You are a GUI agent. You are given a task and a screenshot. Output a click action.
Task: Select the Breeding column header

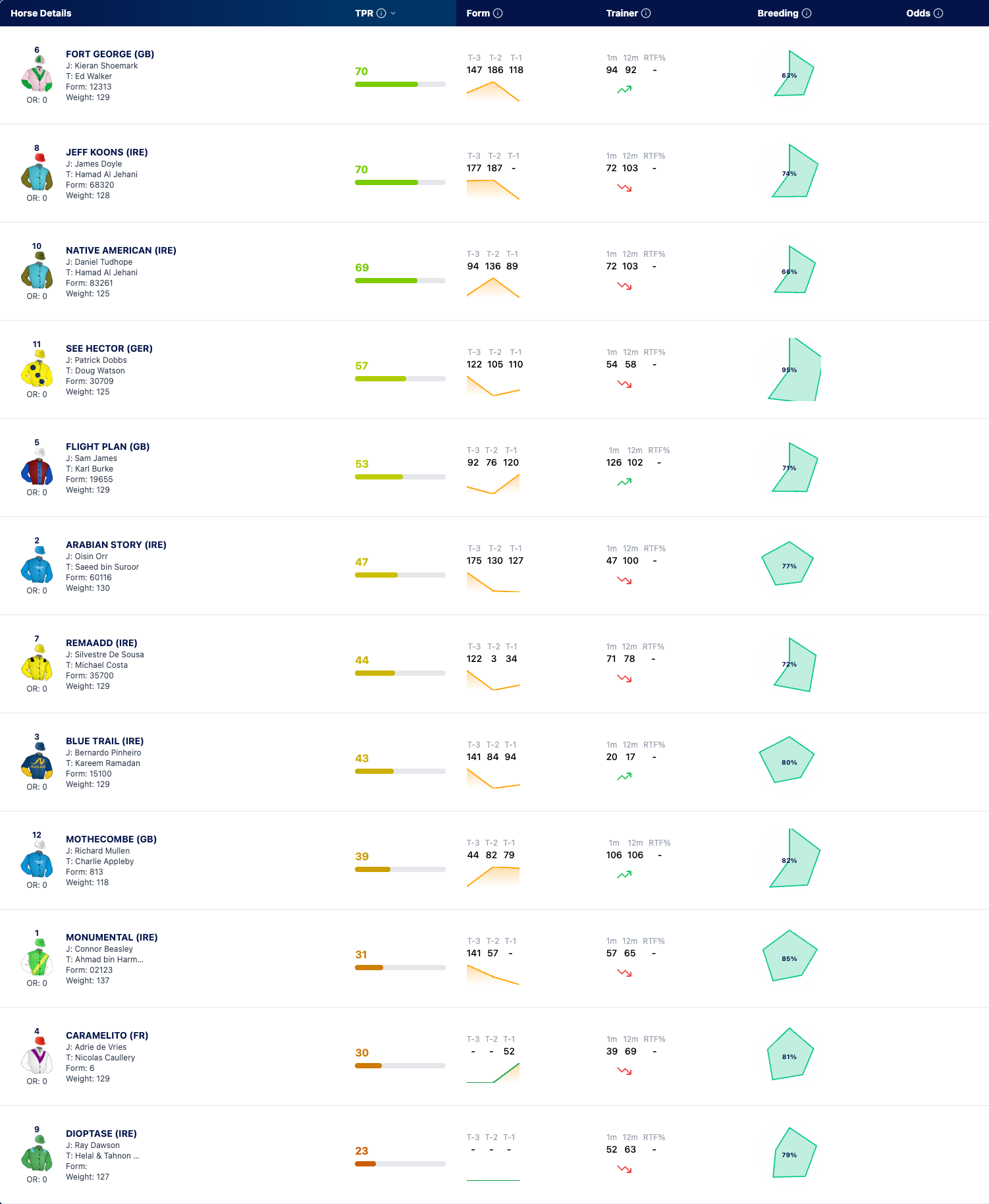(778, 13)
